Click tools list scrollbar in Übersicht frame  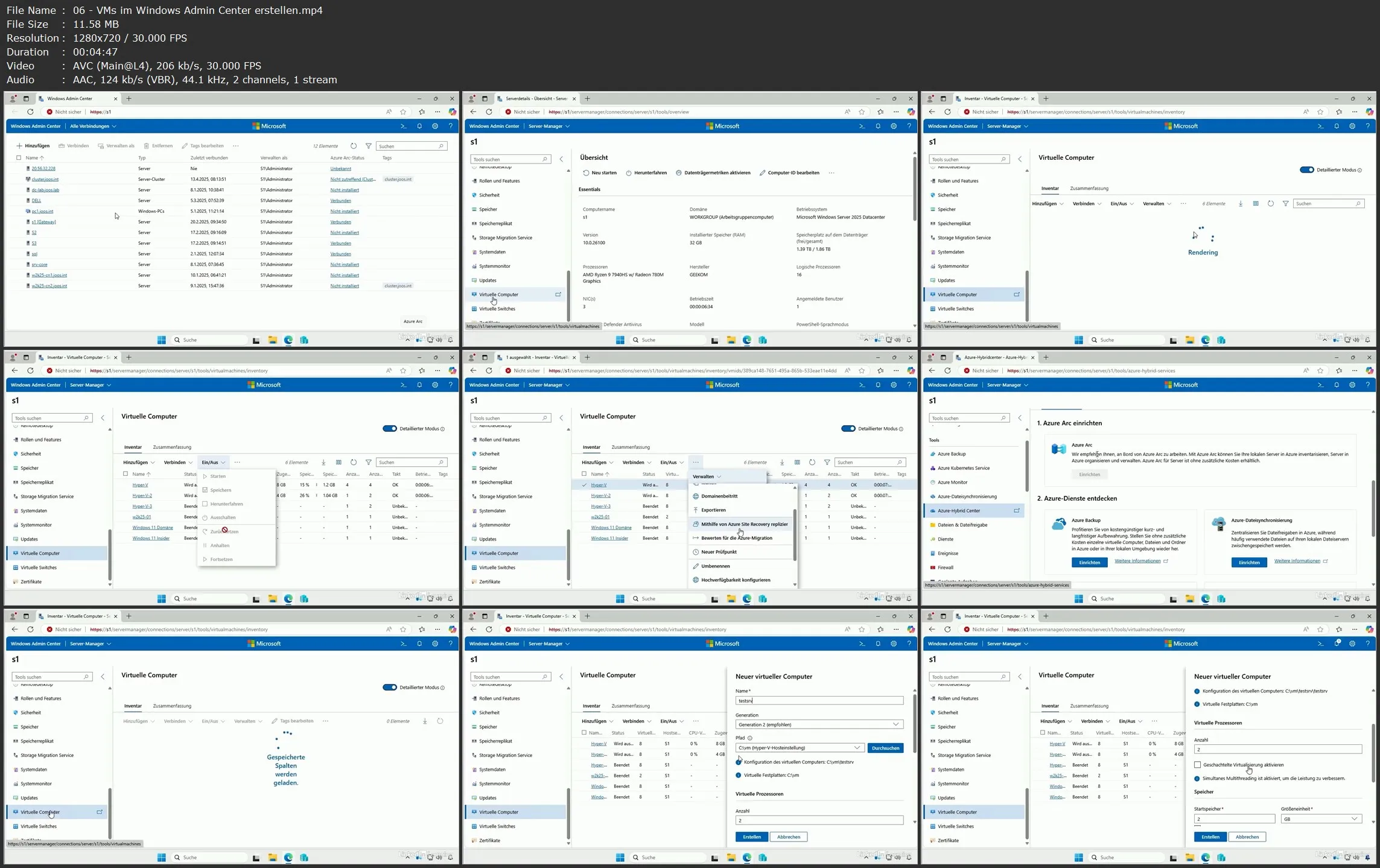click(568, 296)
